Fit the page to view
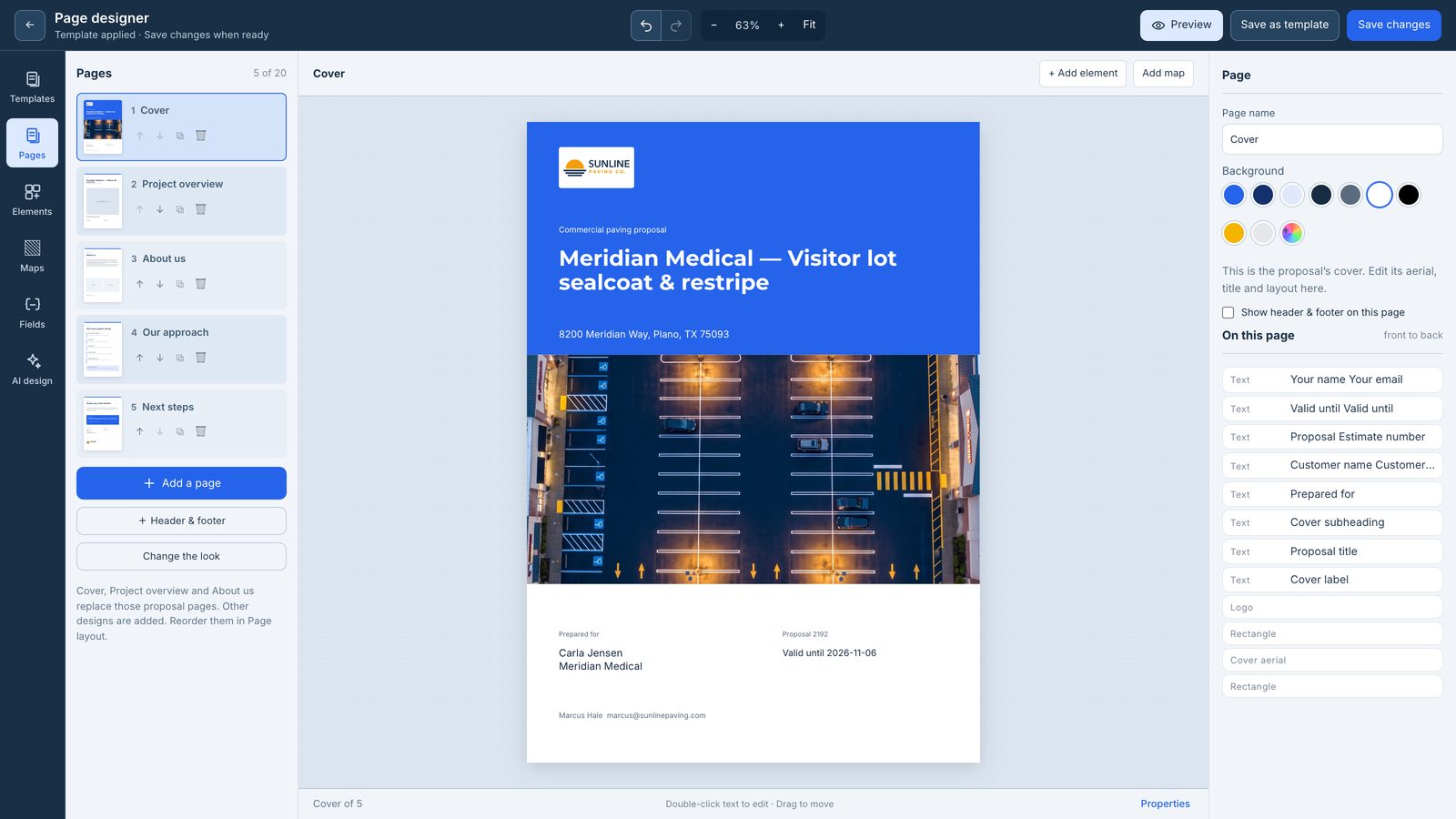The width and height of the screenshot is (1456, 819). coord(809,25)
